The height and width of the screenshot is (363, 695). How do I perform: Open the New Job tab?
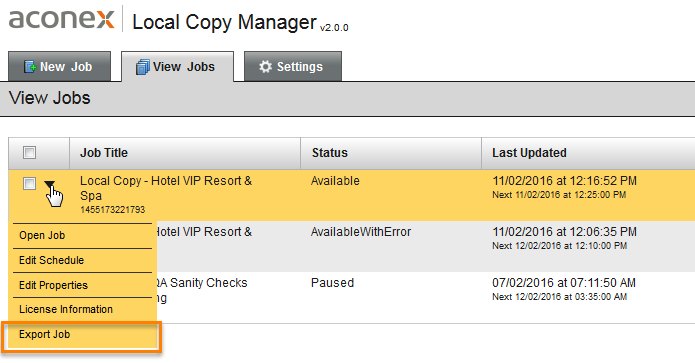click(x=59, y=66)
